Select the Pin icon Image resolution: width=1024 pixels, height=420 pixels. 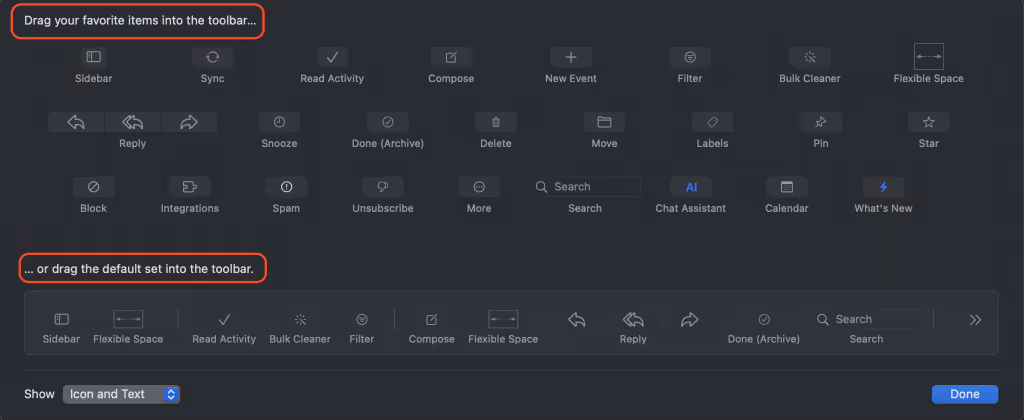click(821, 121)
